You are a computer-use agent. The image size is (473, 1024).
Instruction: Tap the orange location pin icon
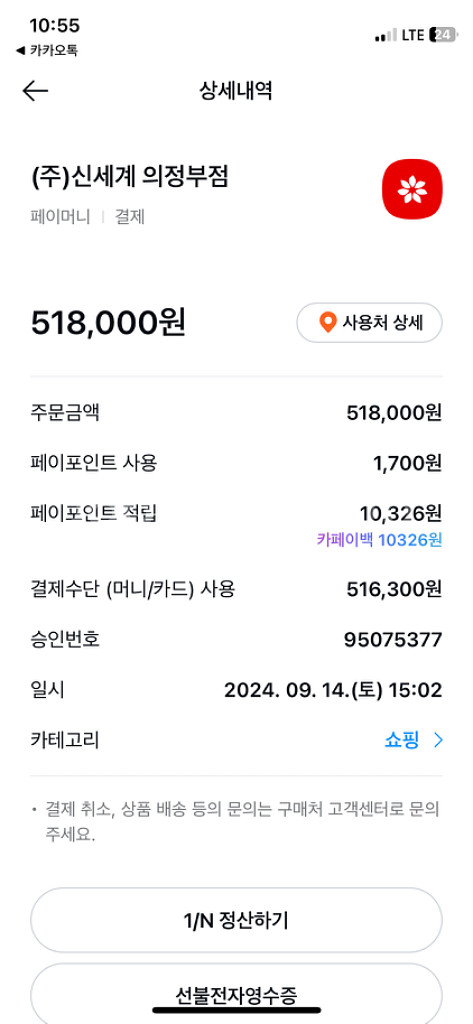327,322
